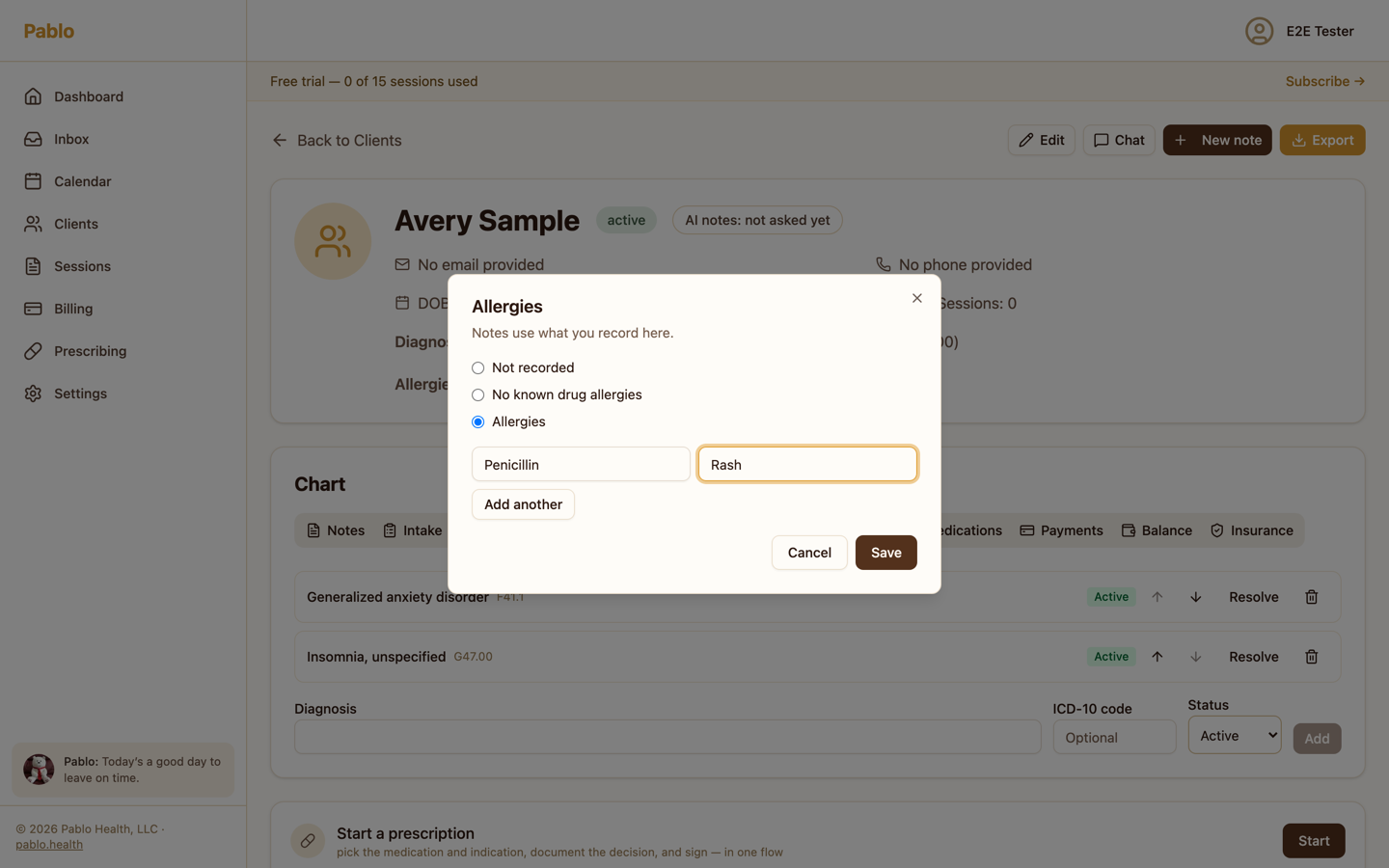The image size is (1389, 868).
Task: Select No known drug allergies option
Action: coord(478,394)
